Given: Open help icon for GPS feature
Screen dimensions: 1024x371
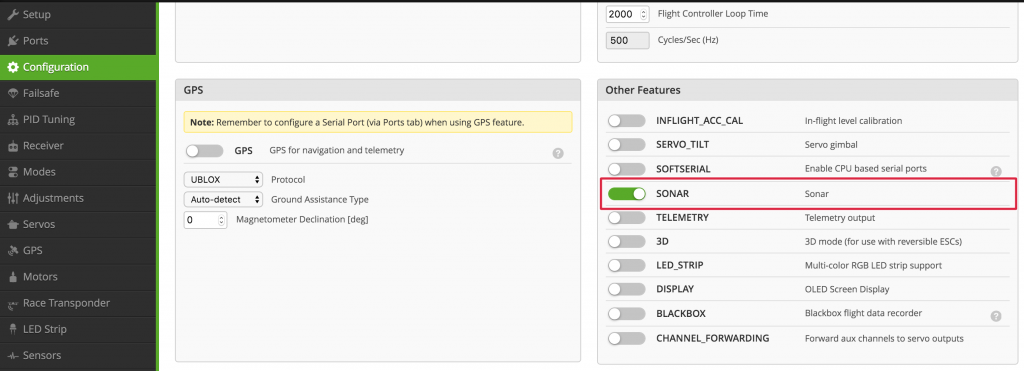Looking at the screenshot, I should [x=558, y=153].
